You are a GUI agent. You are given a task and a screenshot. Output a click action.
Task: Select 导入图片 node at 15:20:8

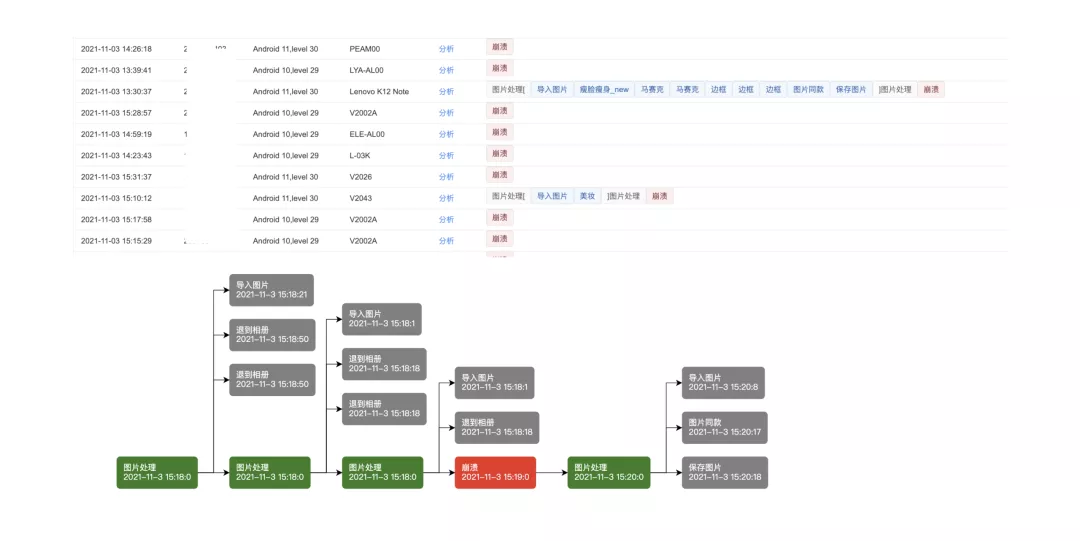click(x=723, y=382)
